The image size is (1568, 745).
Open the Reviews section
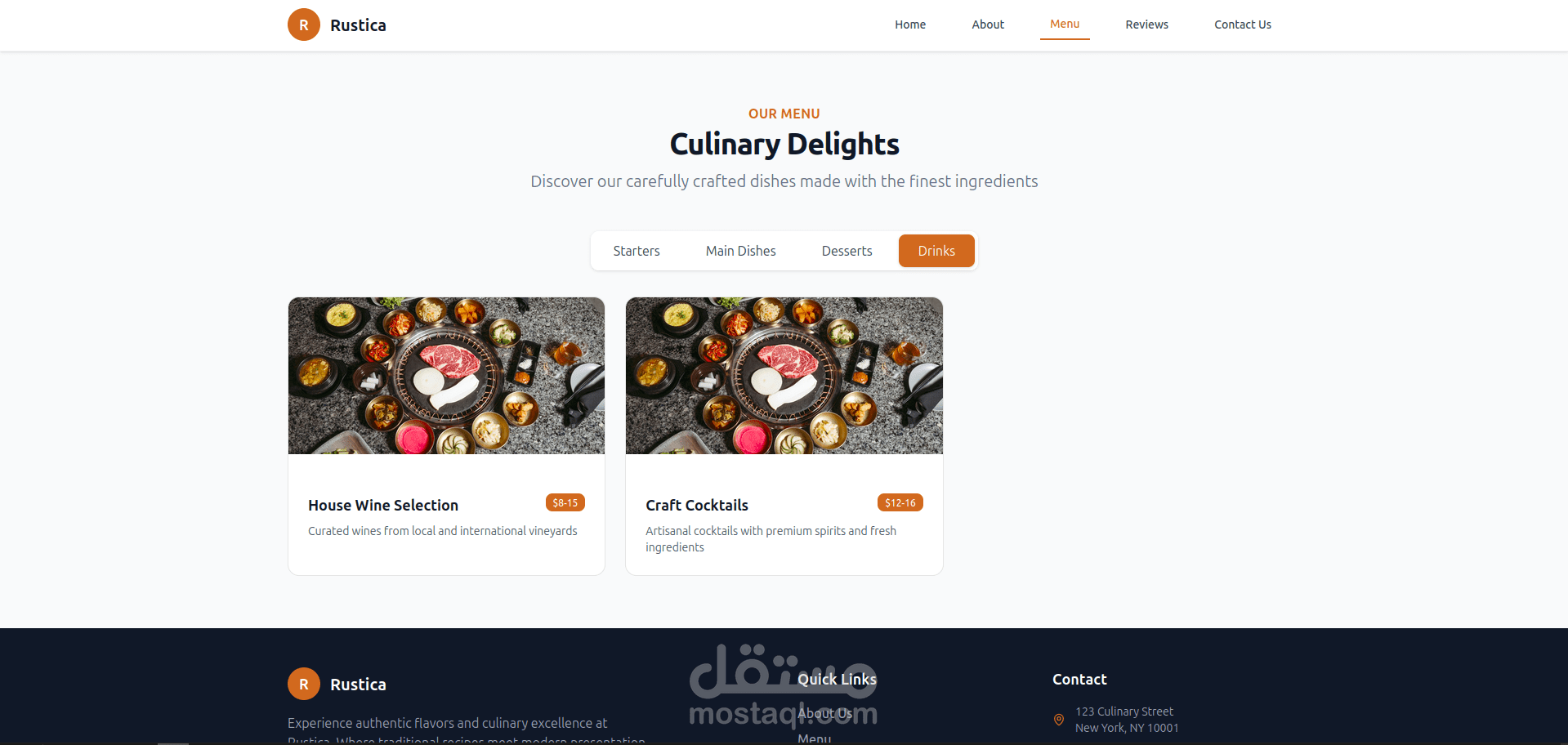tap(1146, 25)
